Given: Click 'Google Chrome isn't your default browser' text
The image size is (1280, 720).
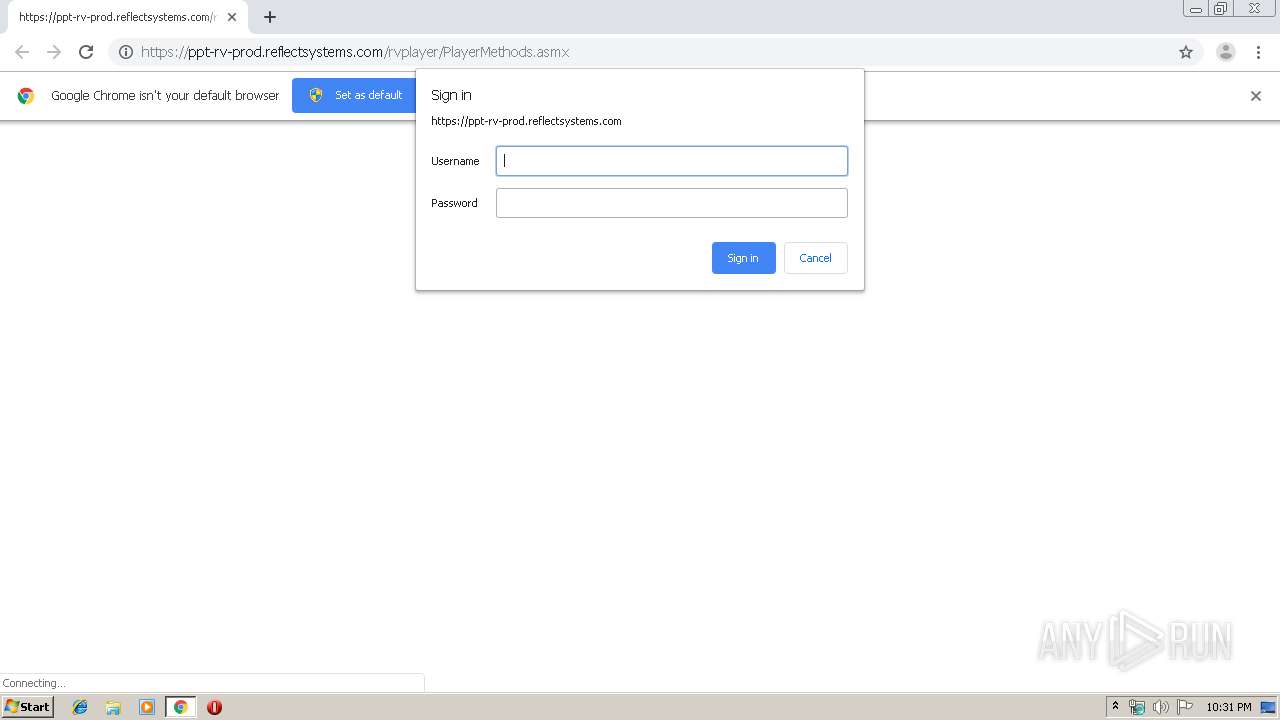Looking at the screenshot, I should tap(165, 96).
